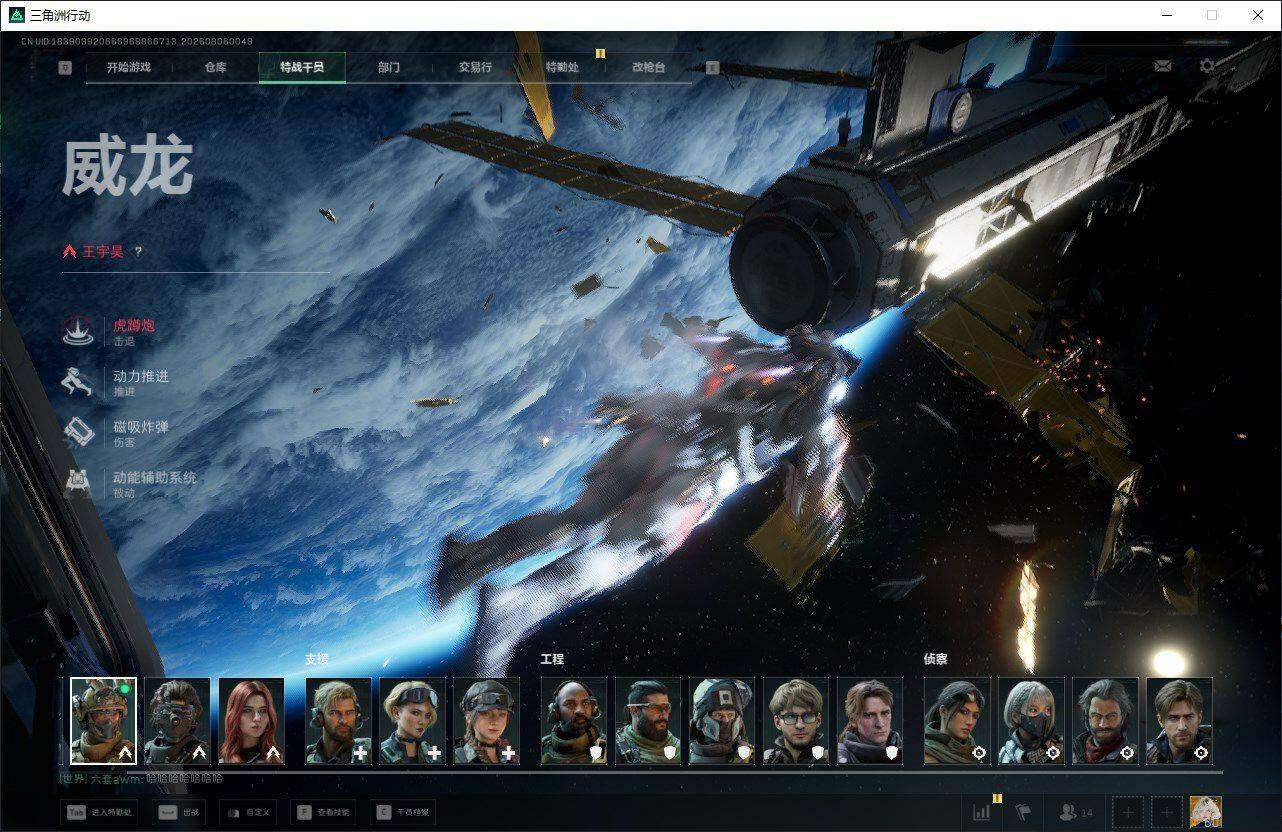Select the 动能辅助系统 skill icon

78,483
